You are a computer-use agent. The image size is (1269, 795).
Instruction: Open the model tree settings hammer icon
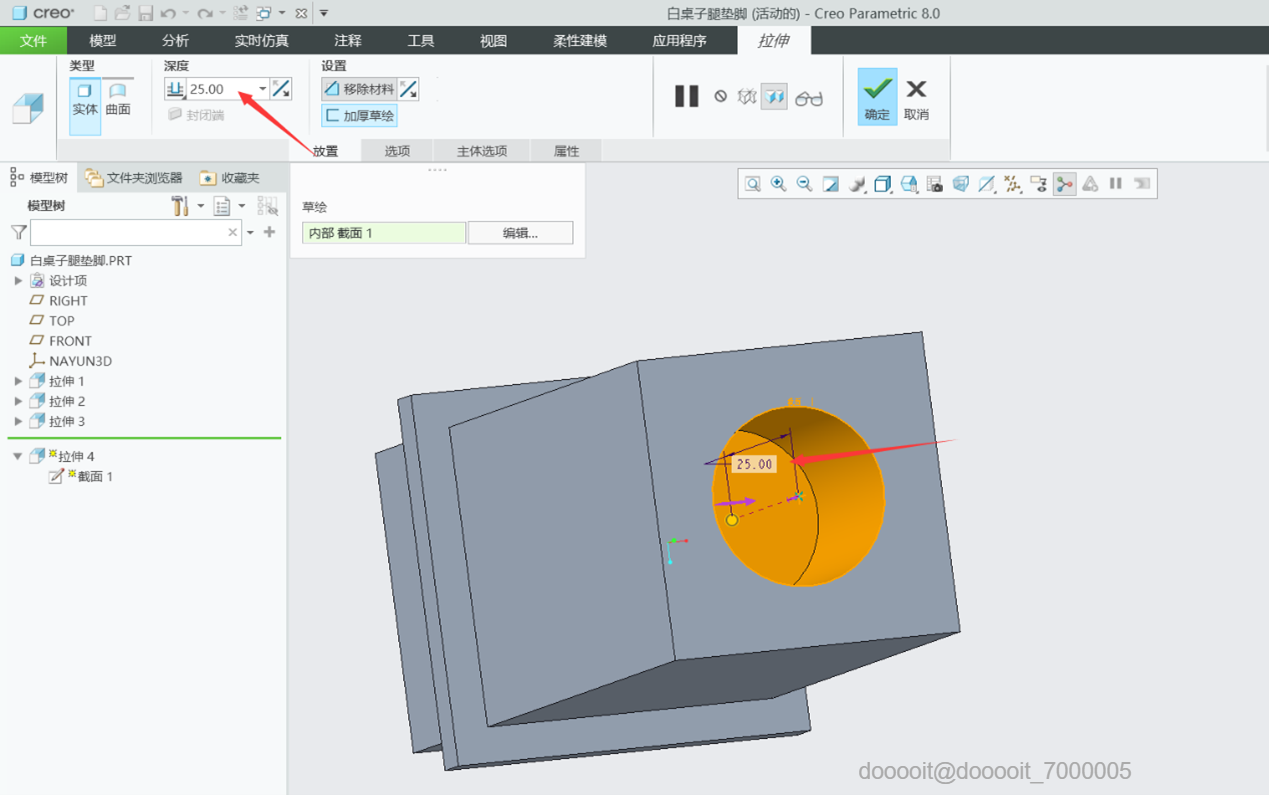[x=180, y=206]
